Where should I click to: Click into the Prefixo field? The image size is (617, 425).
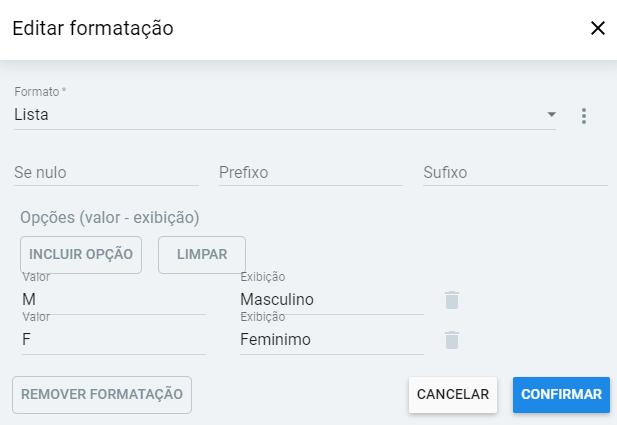310,173
